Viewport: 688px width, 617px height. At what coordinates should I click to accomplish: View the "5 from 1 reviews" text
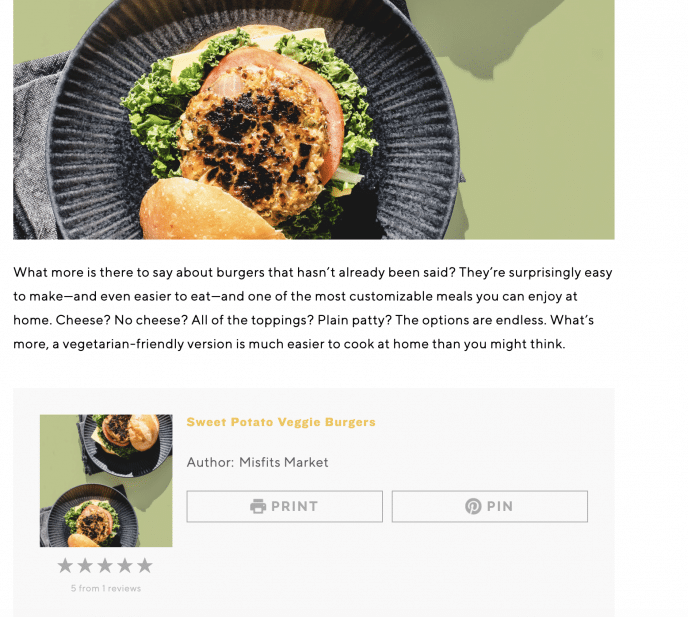click(x=106, y=588)
